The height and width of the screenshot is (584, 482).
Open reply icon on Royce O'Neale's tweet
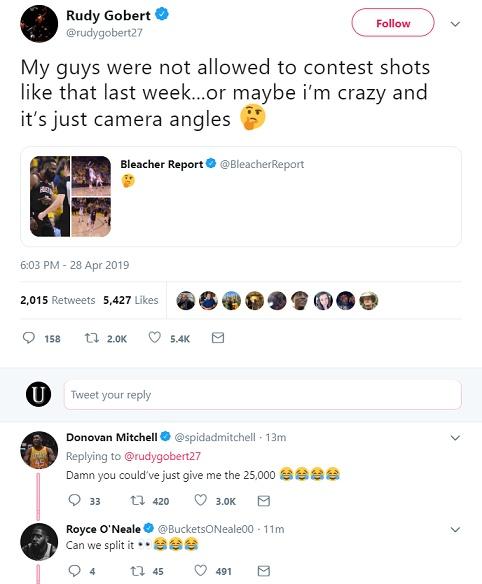74,570
